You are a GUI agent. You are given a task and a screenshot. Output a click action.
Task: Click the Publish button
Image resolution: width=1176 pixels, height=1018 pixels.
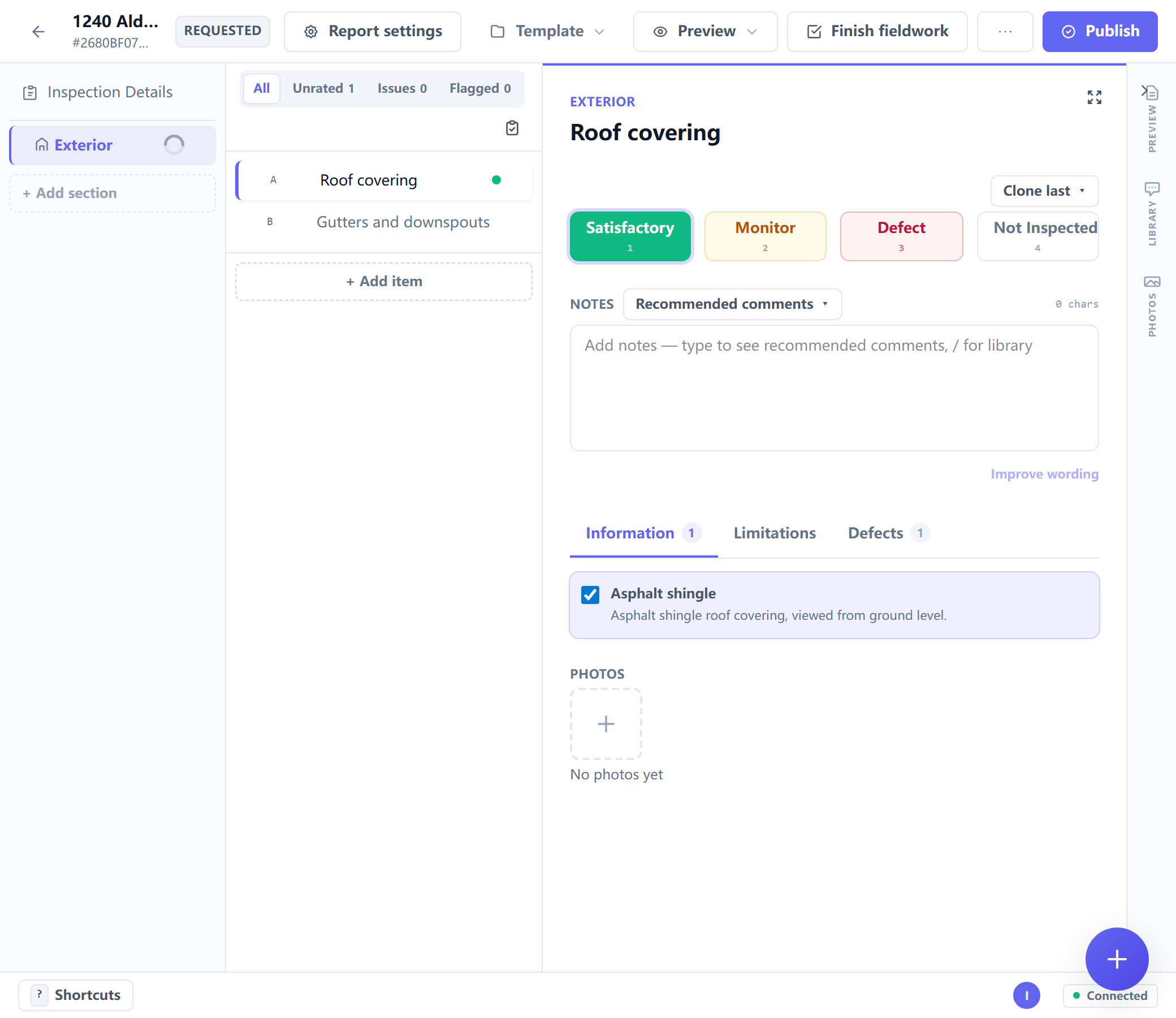(1099, 32)
